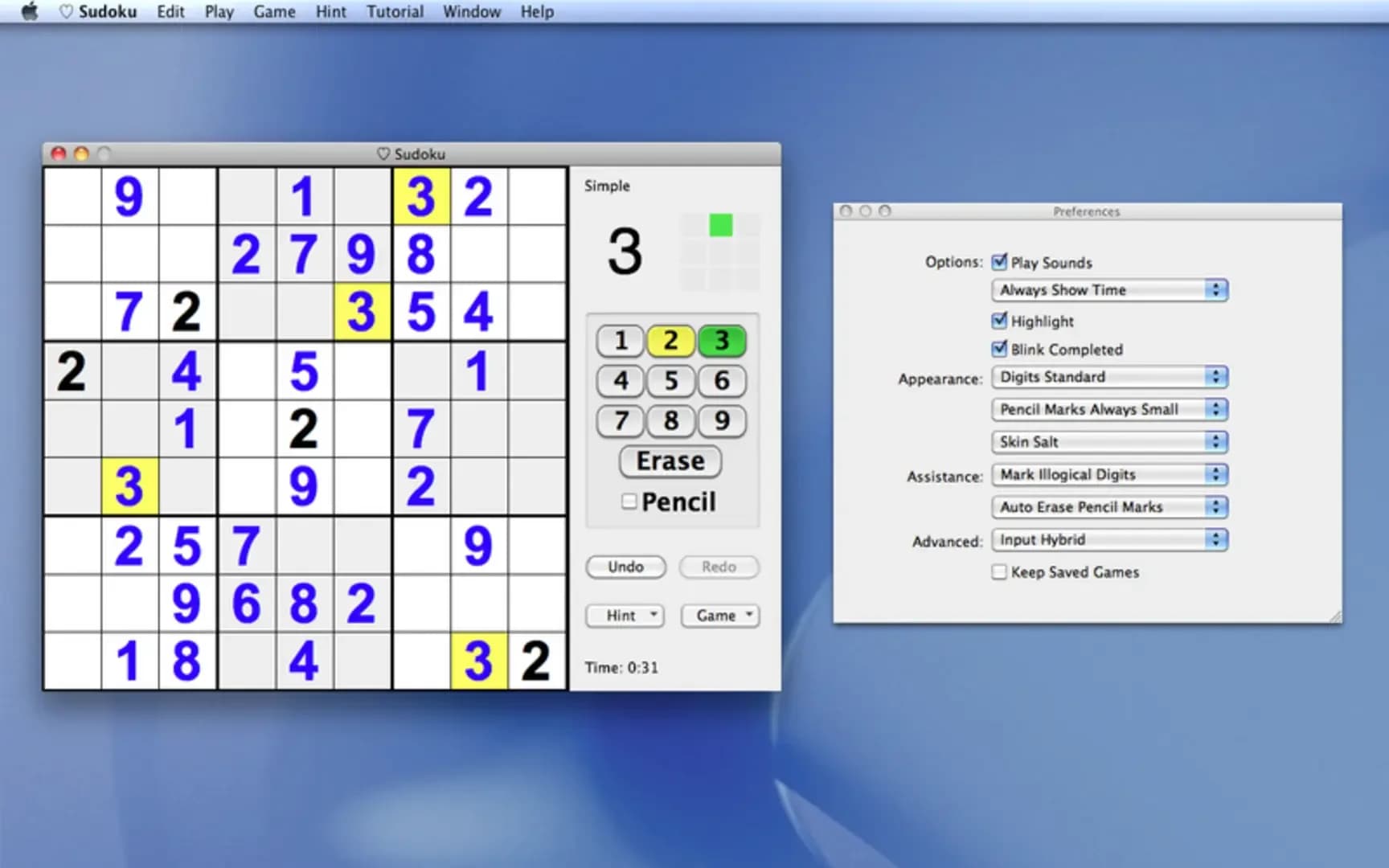
Task: Select the empty top-left grid cell
Action: pos(72,196)
